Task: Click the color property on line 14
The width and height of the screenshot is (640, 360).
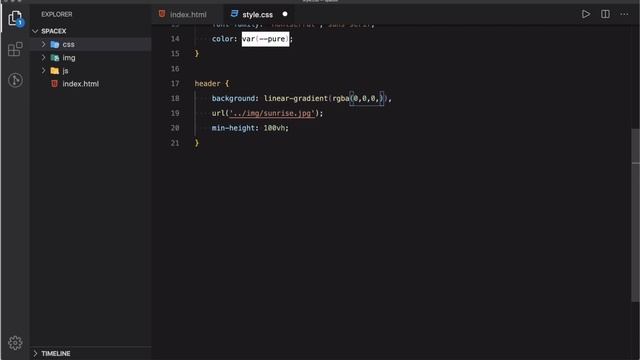Action: pyautogui.click(x=222, y=39)
